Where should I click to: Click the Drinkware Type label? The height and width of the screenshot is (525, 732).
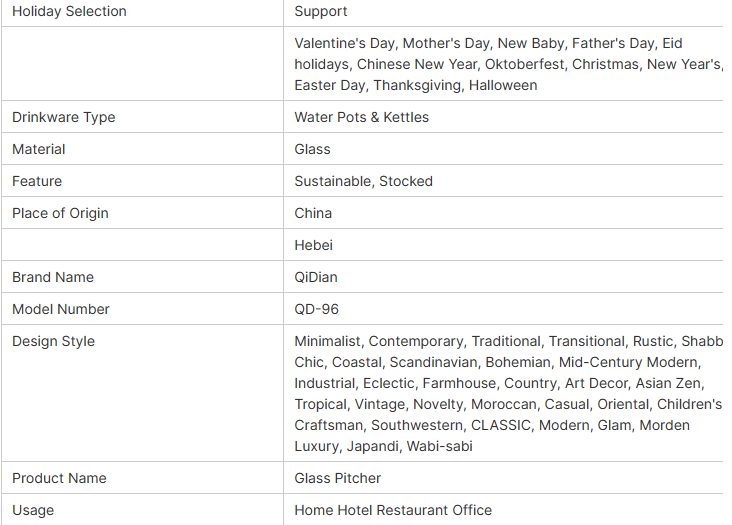tap(63, 117)
